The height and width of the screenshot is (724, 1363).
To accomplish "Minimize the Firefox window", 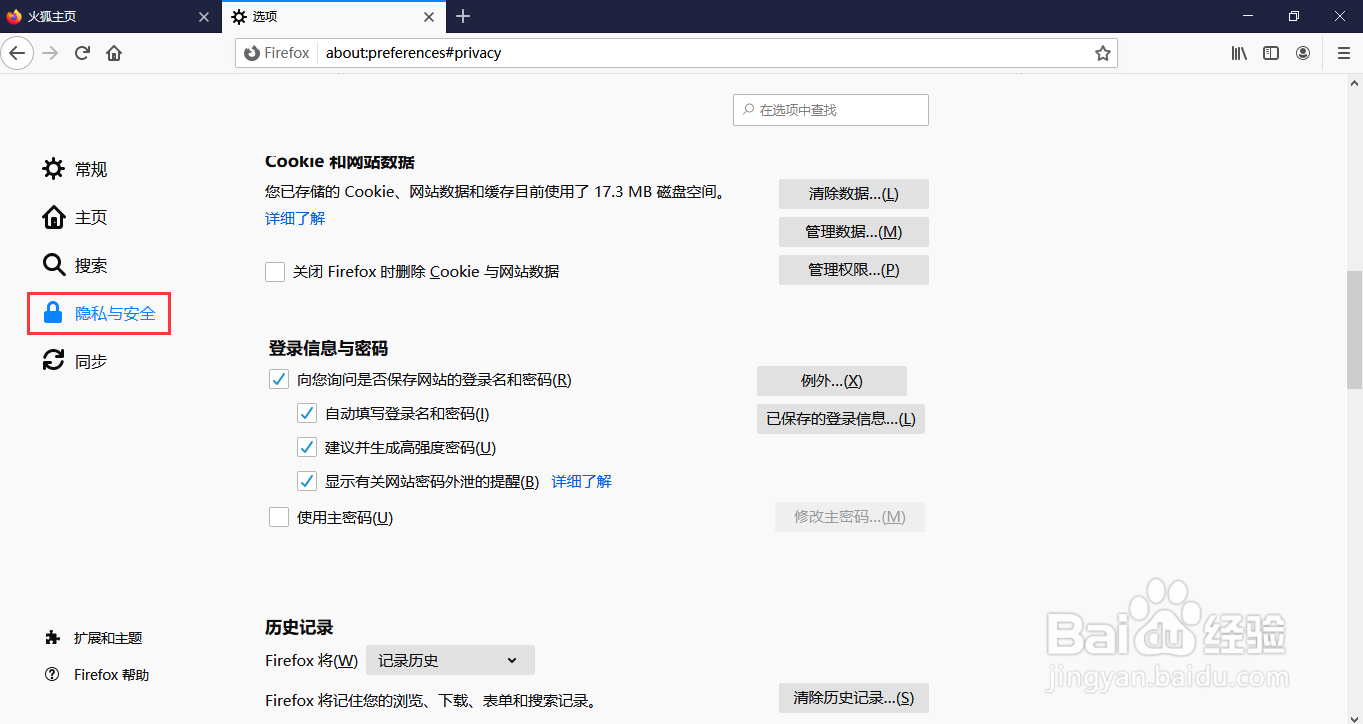I will pos(1248,16).
